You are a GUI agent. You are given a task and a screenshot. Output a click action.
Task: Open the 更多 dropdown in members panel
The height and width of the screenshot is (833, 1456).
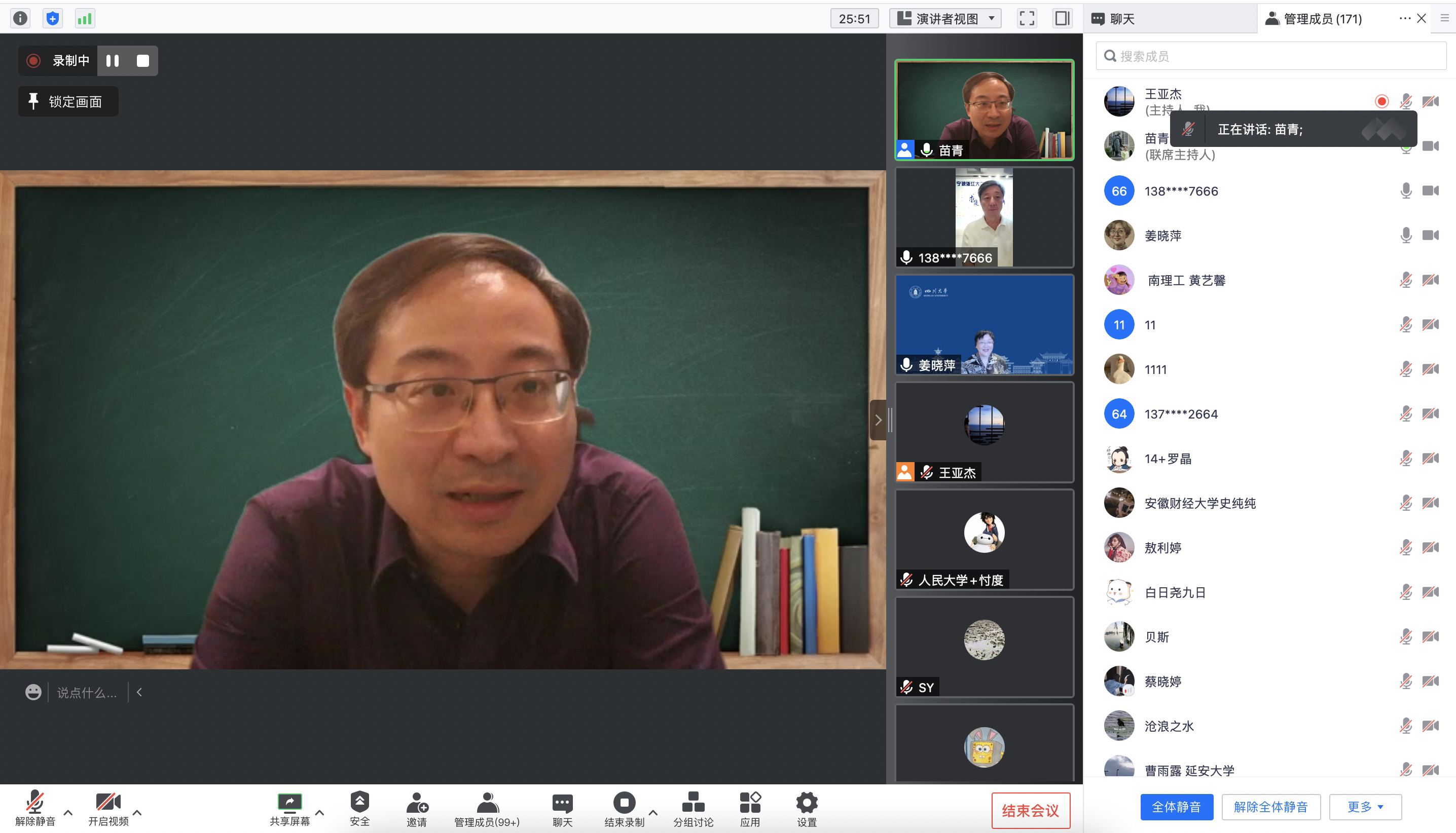(x=1365, y=807)
